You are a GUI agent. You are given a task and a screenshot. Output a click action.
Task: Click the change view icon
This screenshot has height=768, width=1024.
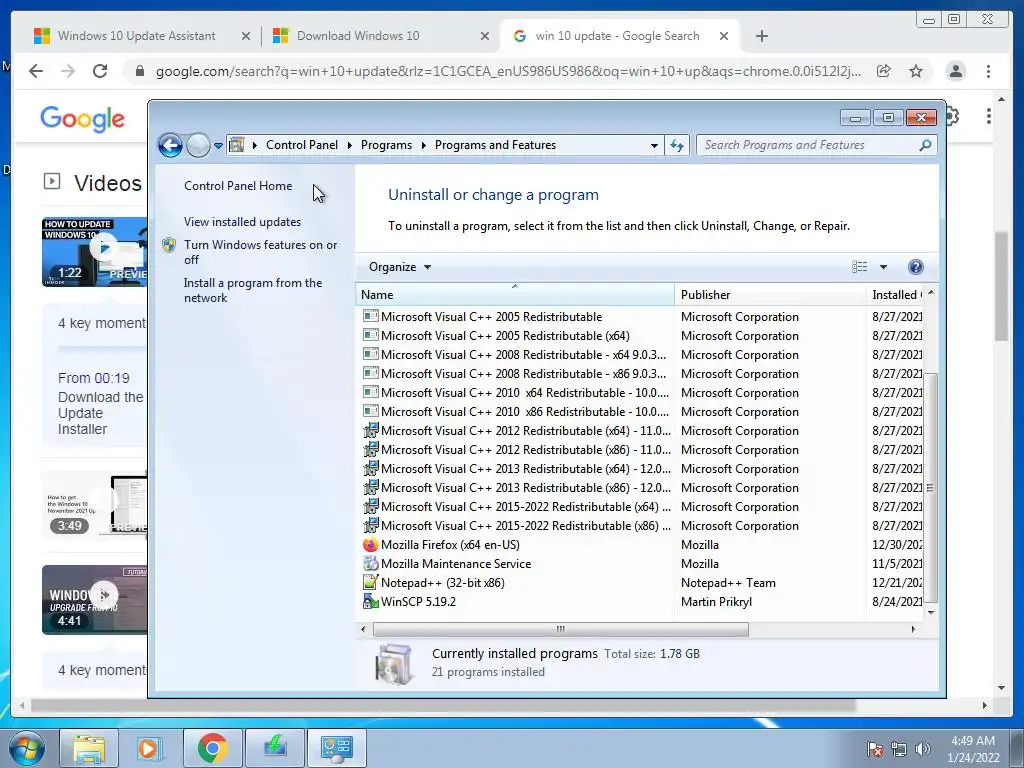click(859, 266)
